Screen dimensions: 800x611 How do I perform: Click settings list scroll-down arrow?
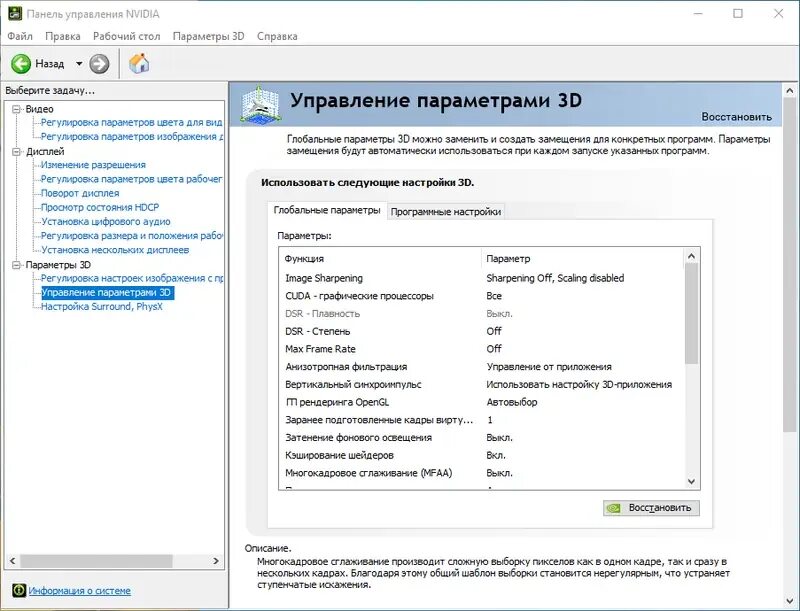point(691,481)
